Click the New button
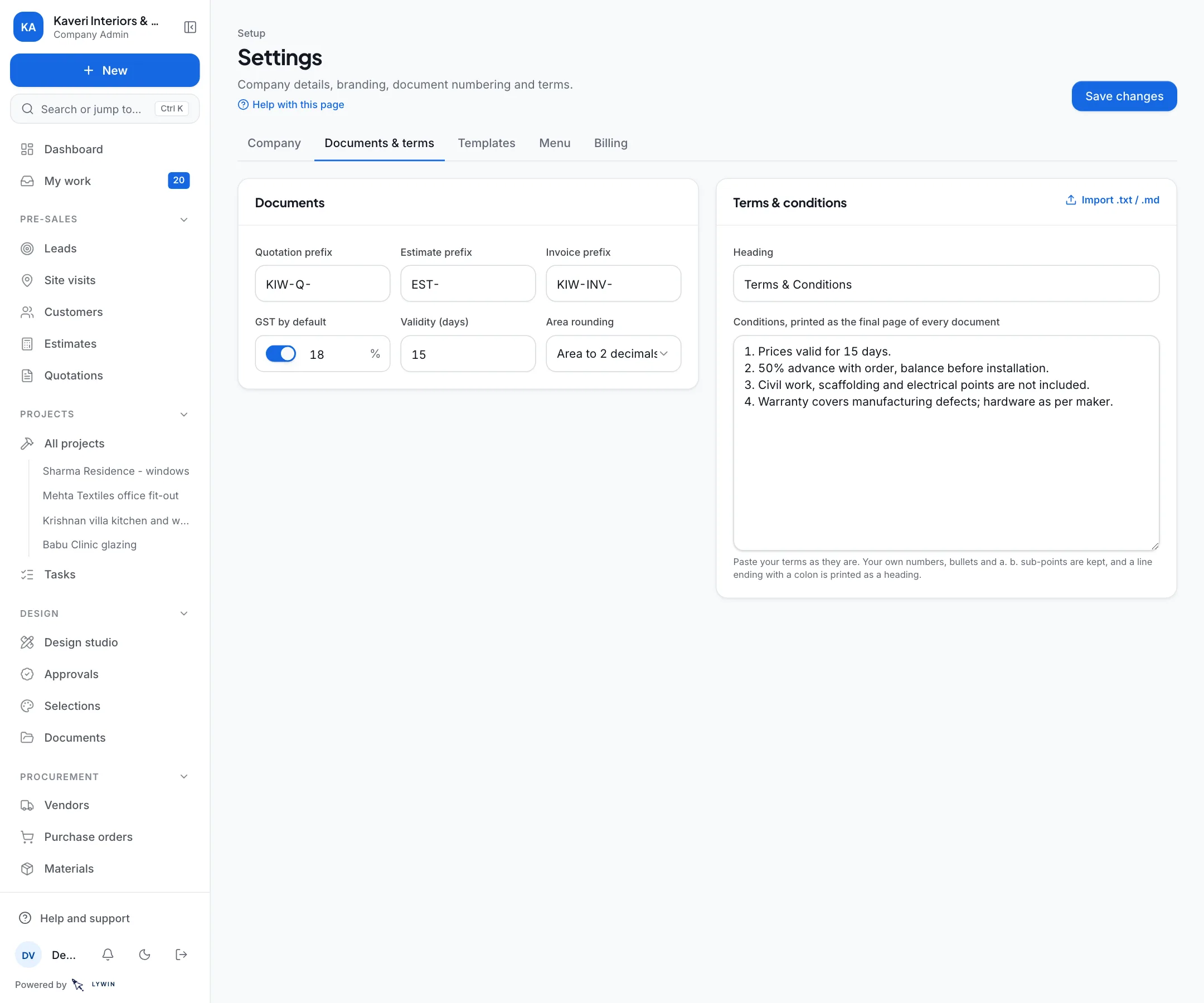This screenshot has width=1204, height=1003. (x=105, y=70)
